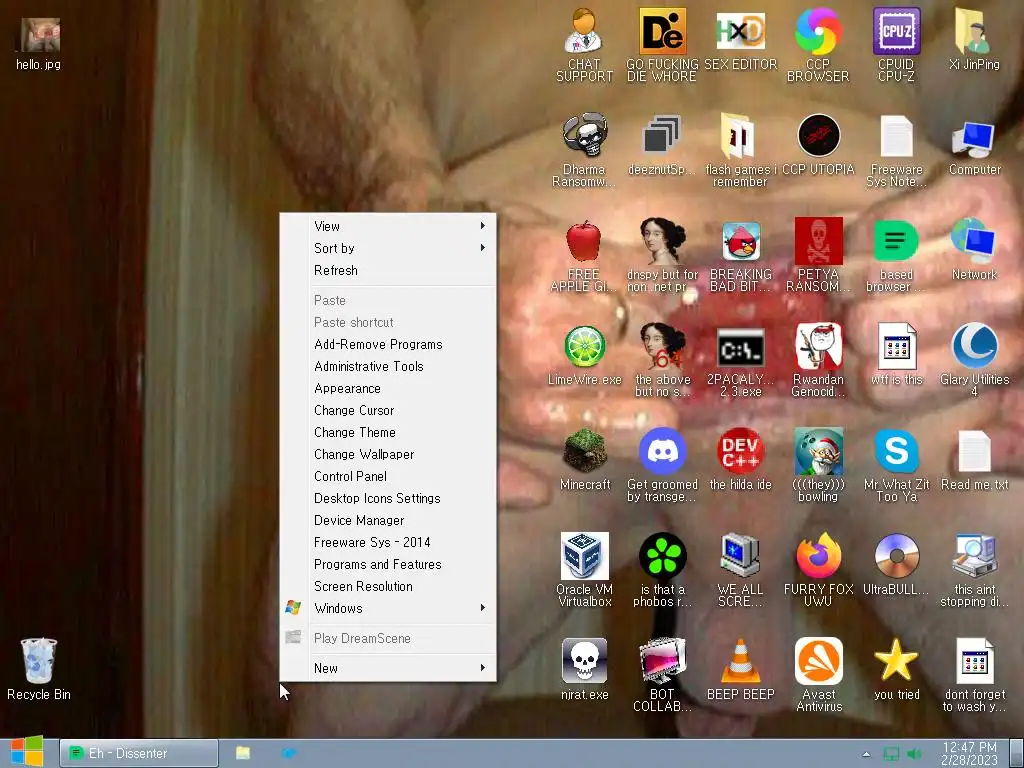Open the volume speaker tray icon
Viewport: 1024px width, 768px height.
[x=914, y=754]
